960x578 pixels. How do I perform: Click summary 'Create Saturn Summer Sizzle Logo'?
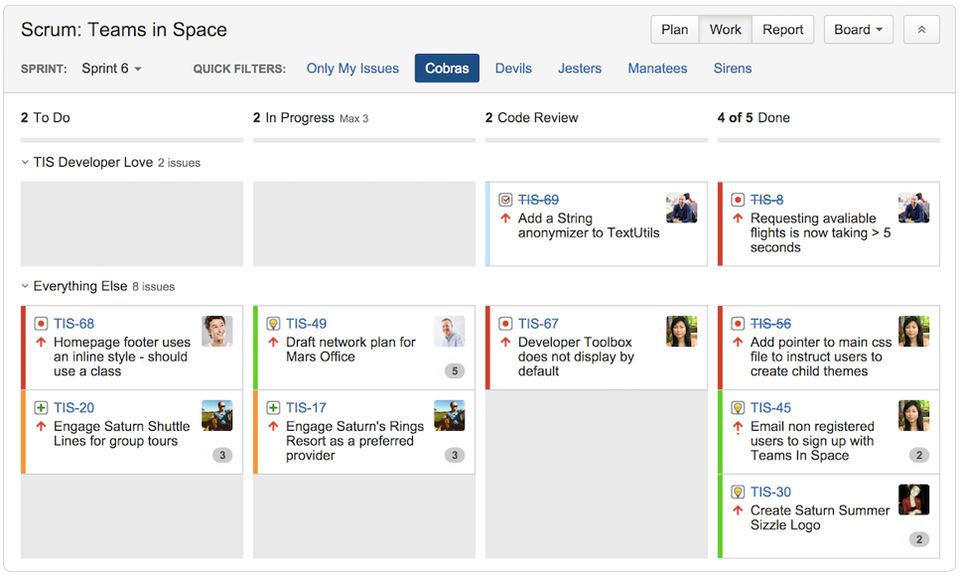point(820,517)
